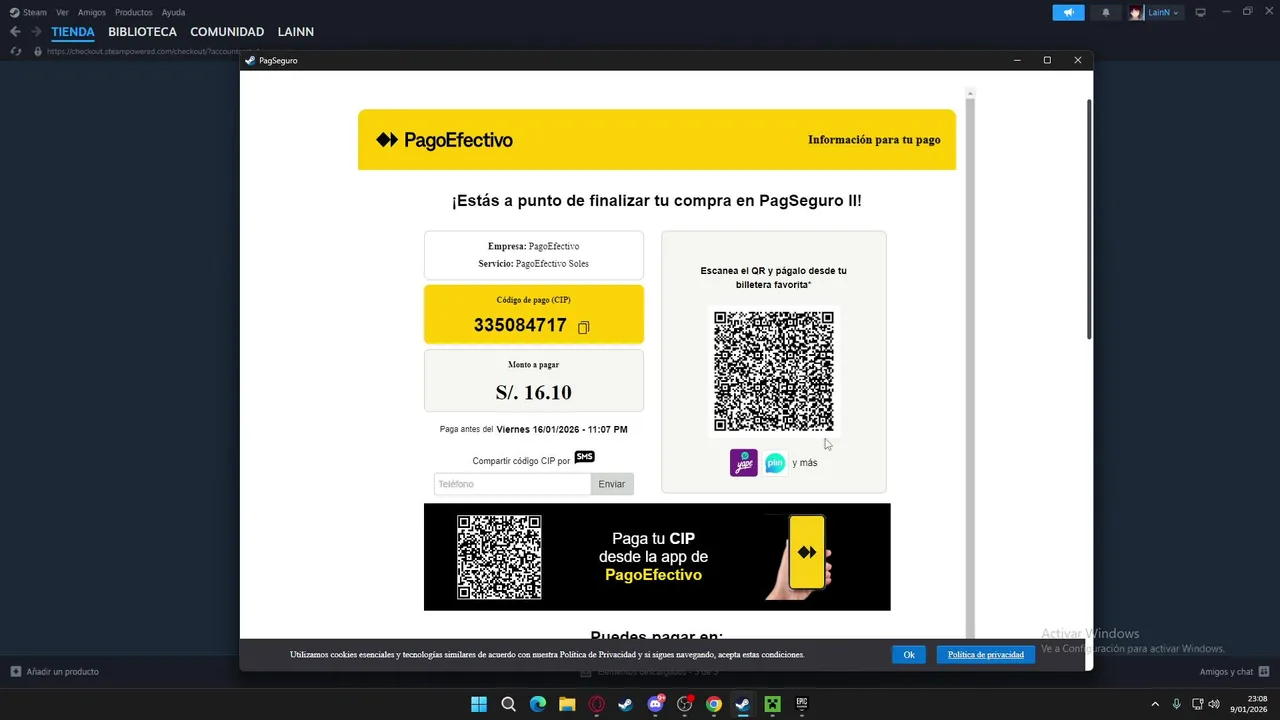Click the Plin wallet icon

click(775, 463)
